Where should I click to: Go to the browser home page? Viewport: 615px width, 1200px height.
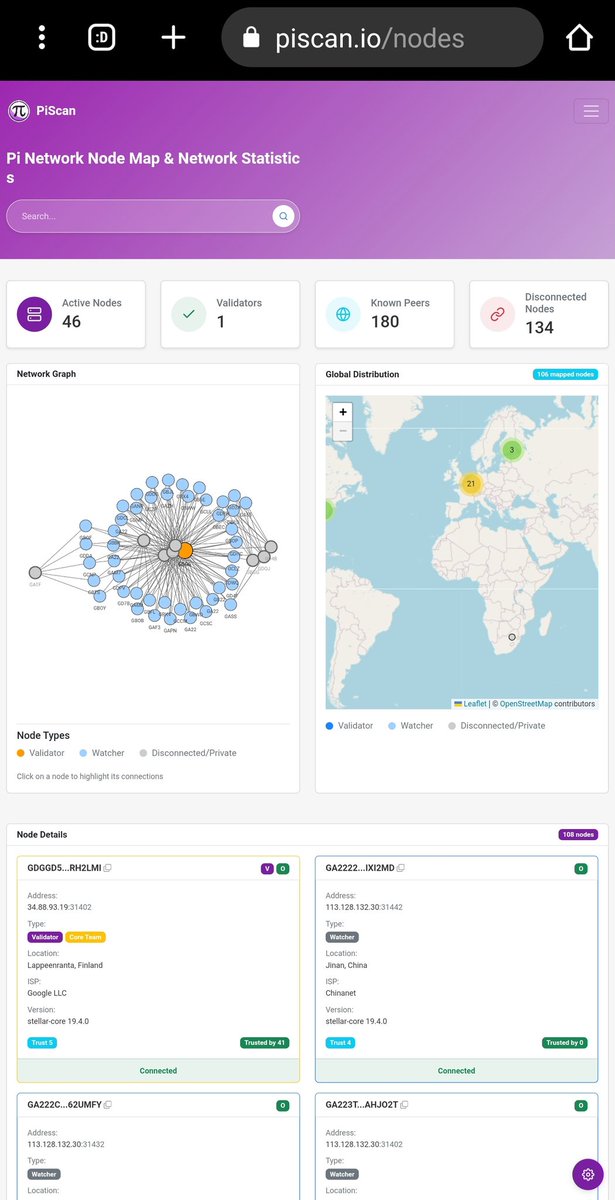[580, 37]
